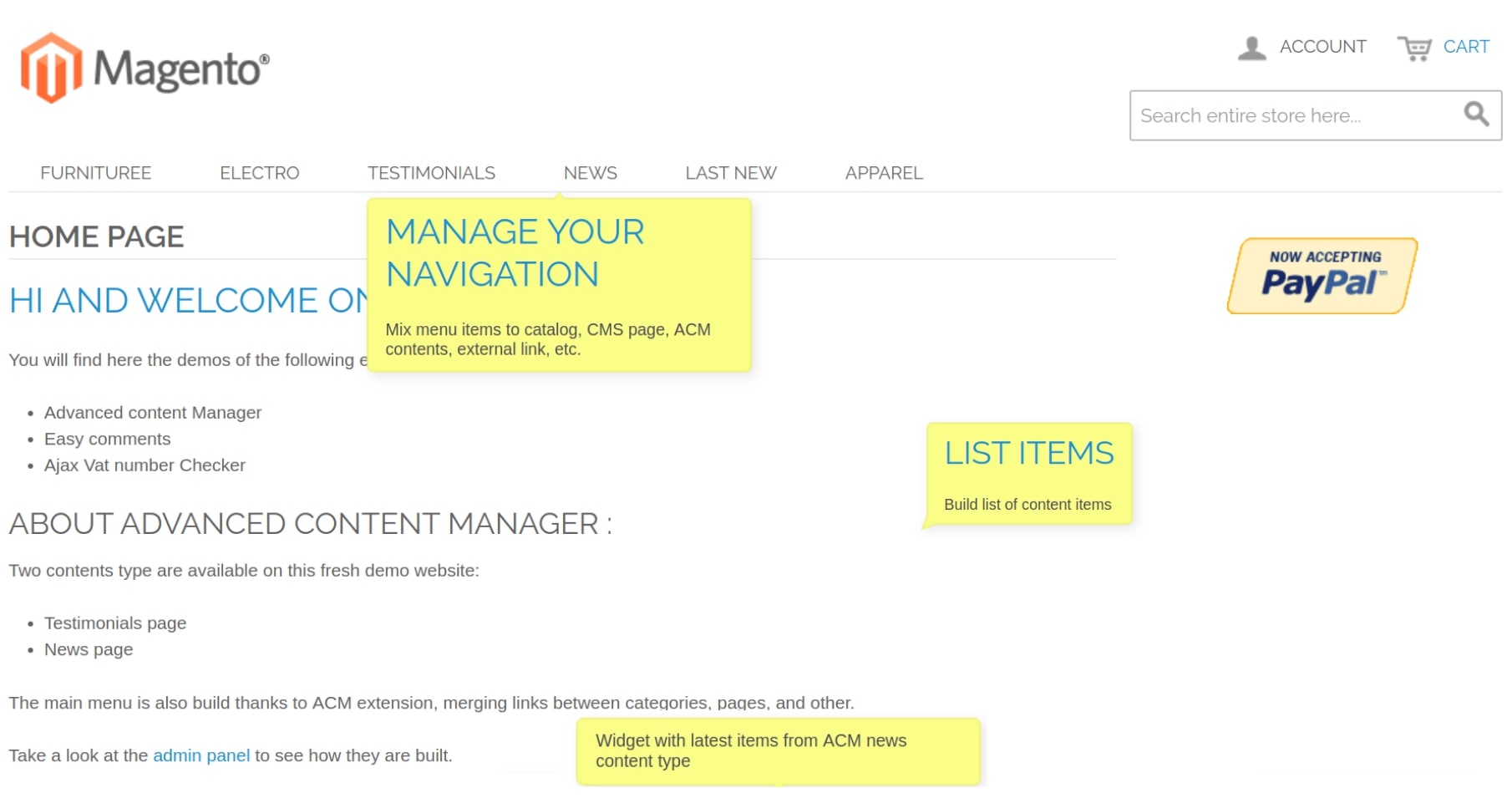Click the Manage Your Navigation tooltip heading
Viewport: 1512px width, 798px height.
[x=515, y=252]
